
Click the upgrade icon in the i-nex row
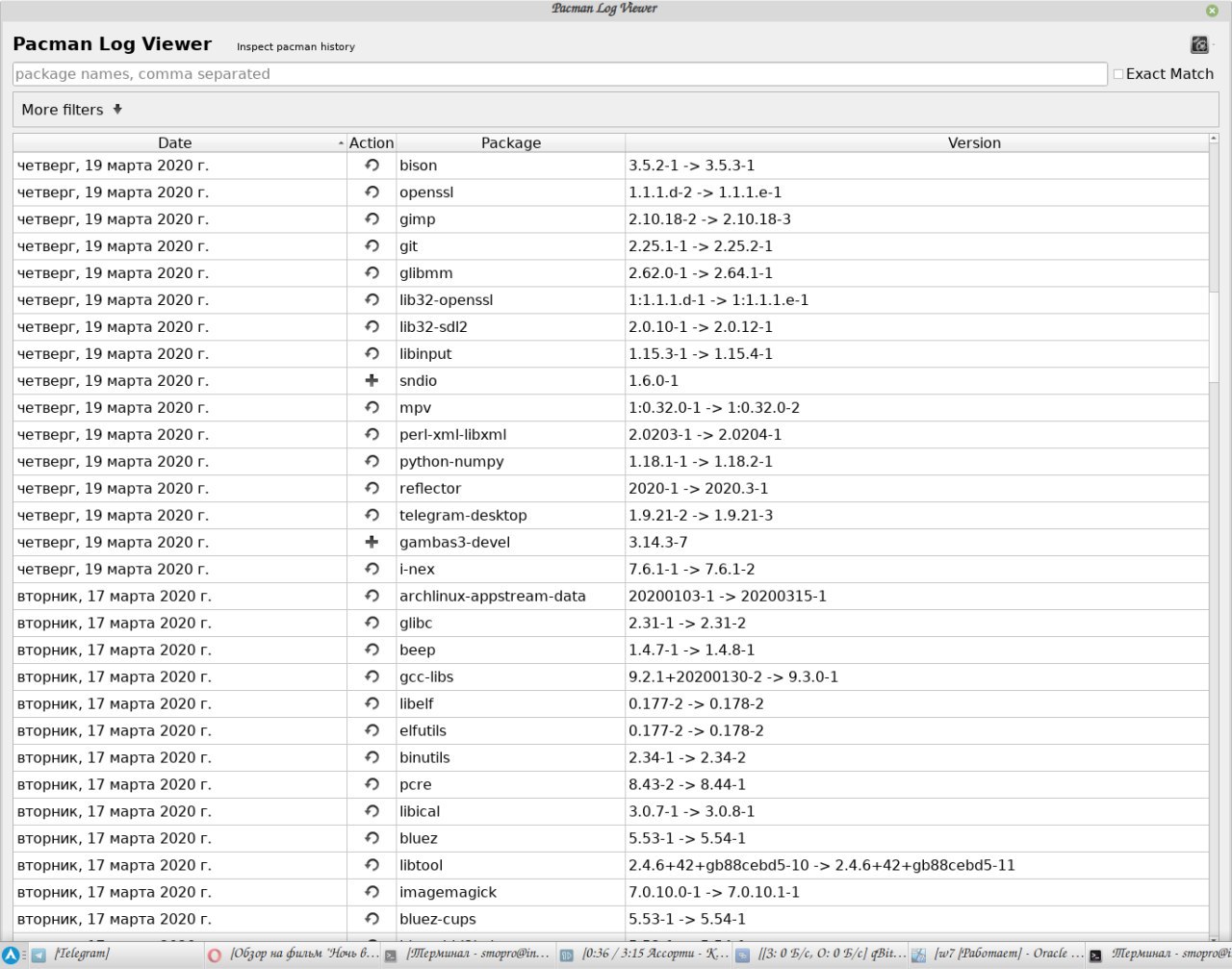pyautogui.click(x=372, y=570)
